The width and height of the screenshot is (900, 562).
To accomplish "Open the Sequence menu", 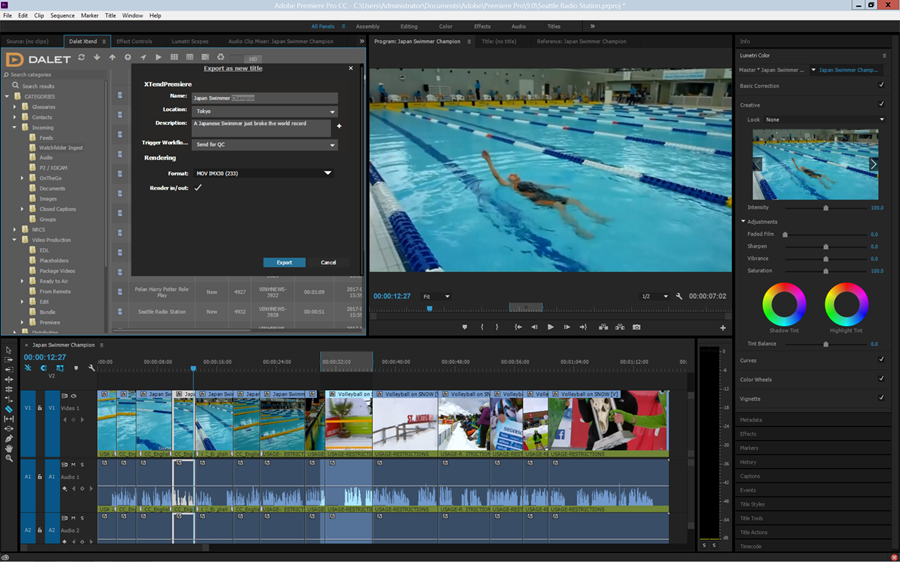I will coord(62,16).
